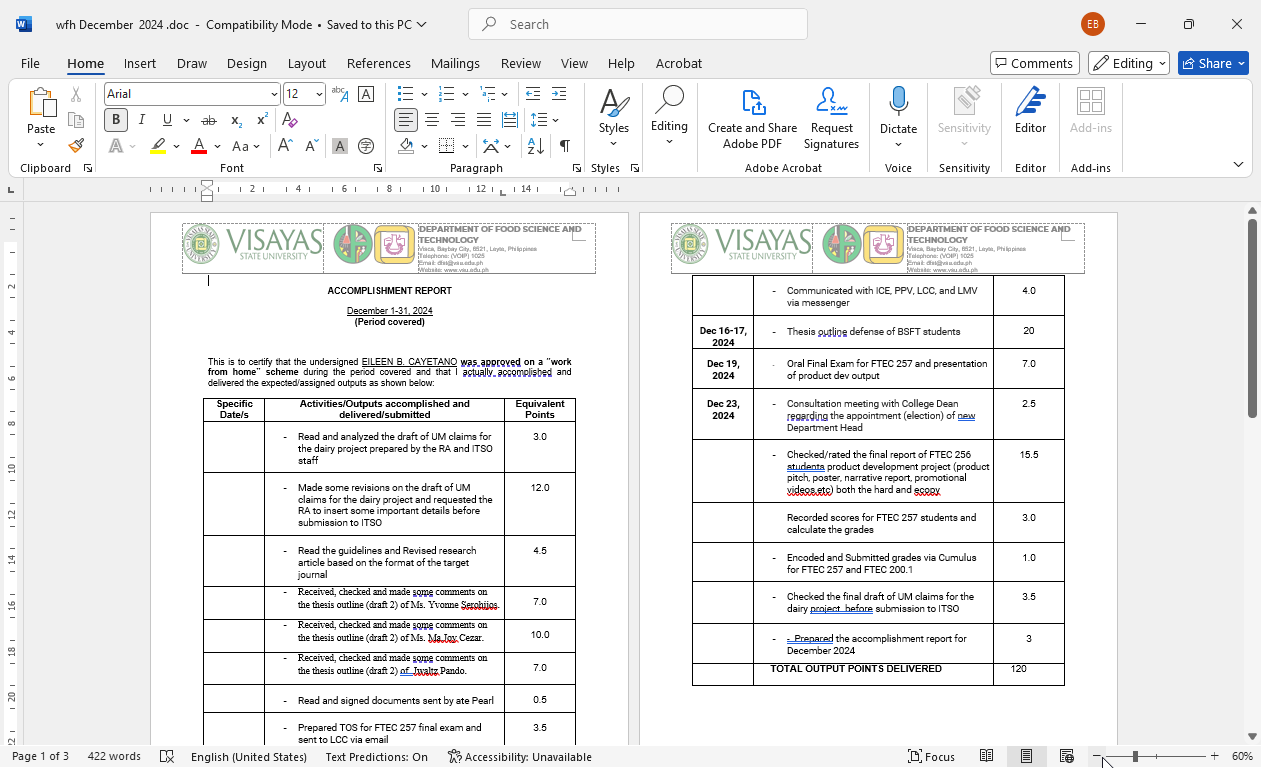Image resolution: width=1261 pixels, height=768 pixels.
Task: Expand the font size dropdown
Action: [319, 94]
